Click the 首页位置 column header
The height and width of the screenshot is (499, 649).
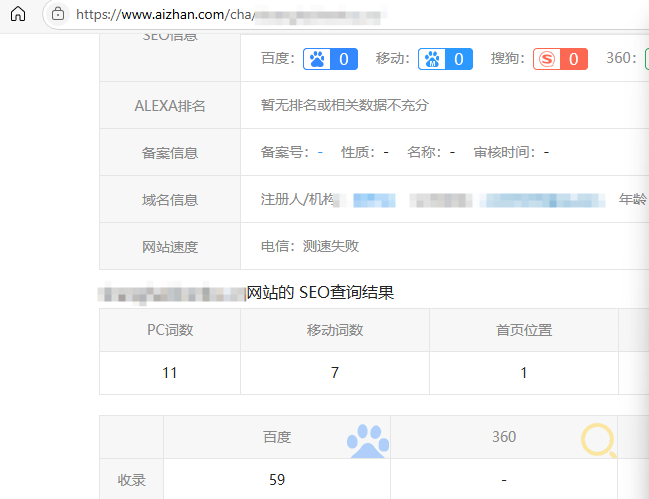[524, 330]
